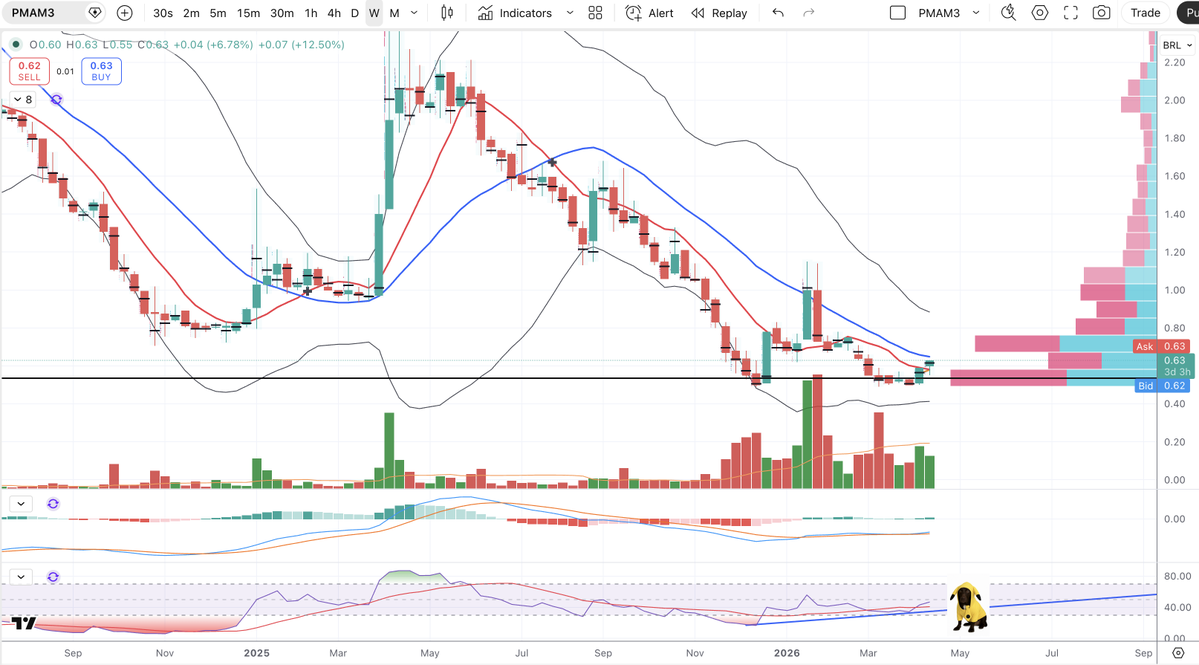Click the Trade button

point(1145,13)
